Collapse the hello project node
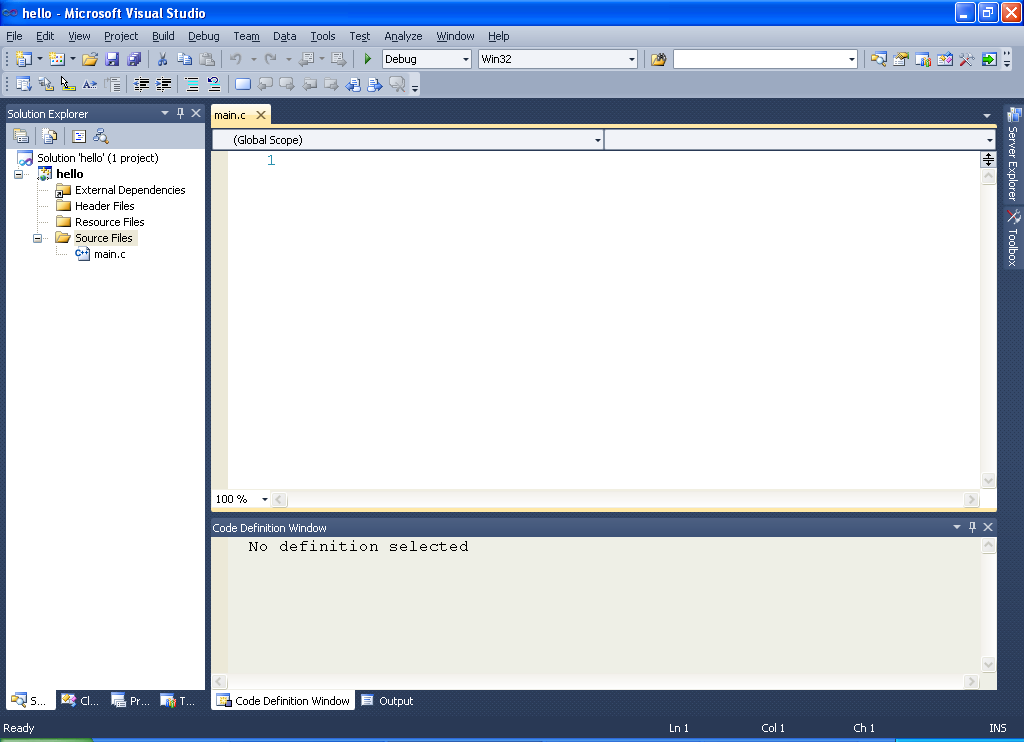Image resolution: width=1024 pixels, height=742 pixels. tap(18, 174)
